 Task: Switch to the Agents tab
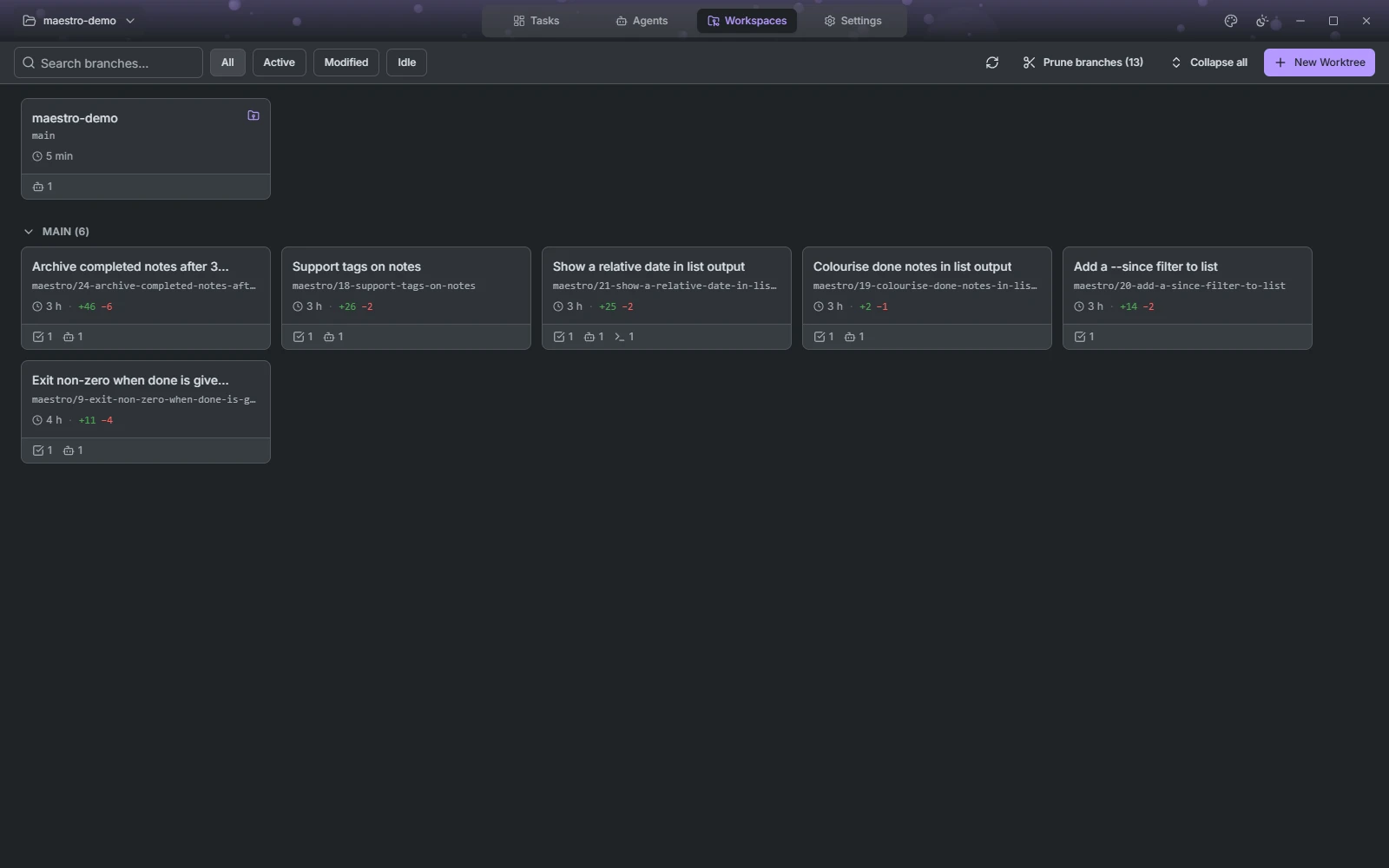click(642, 21)
